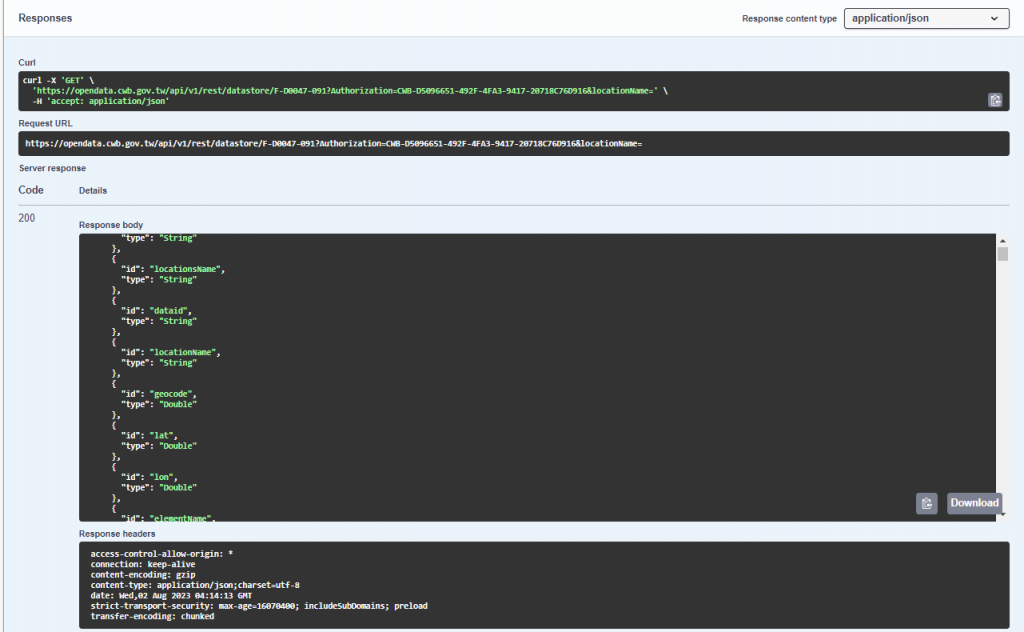Select the curl command text block
This screenshot has height=632, width=1024.
tap(513, 91)
